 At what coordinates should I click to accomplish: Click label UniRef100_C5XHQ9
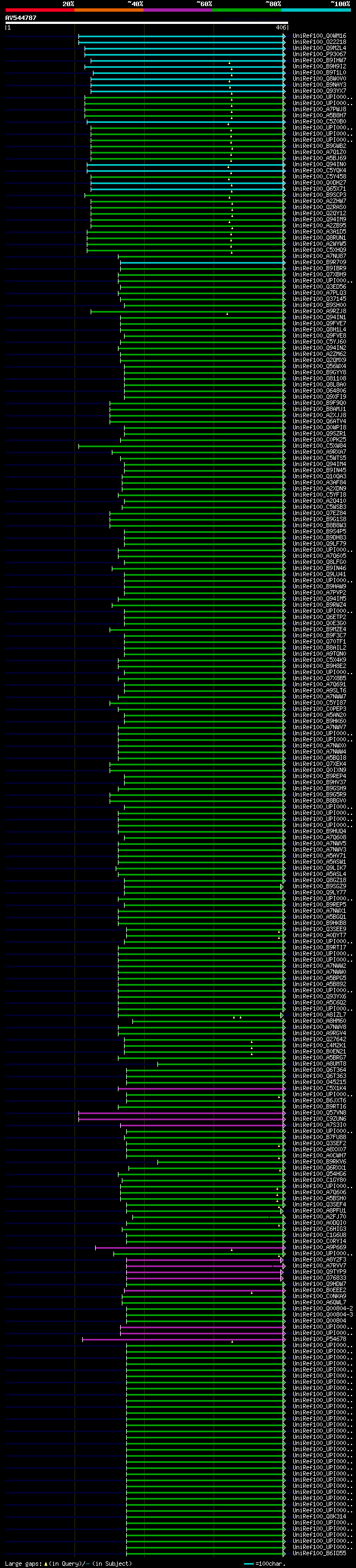(x=319, y=250)
